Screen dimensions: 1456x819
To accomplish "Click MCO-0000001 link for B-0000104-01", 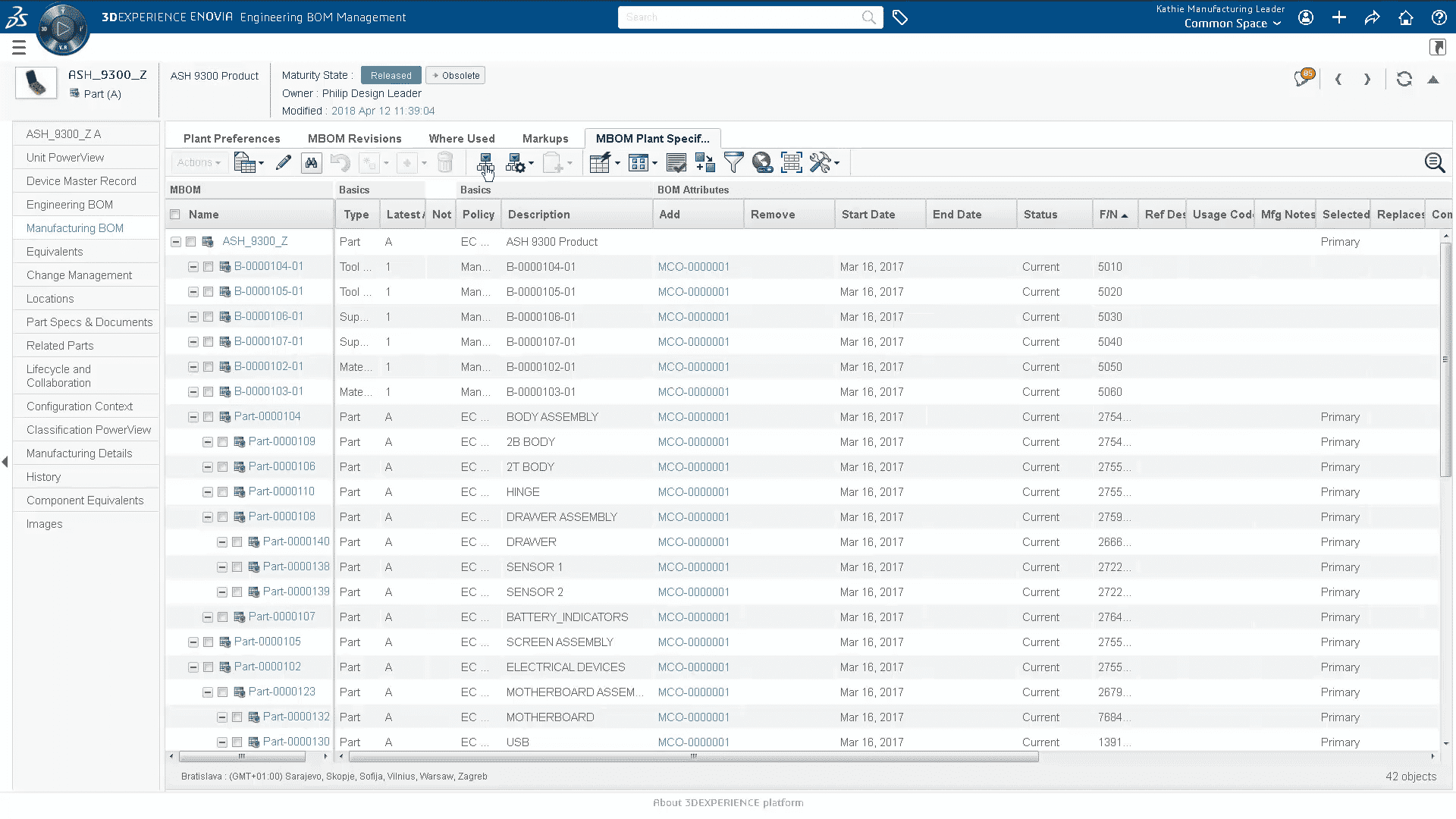I will pyautogui.click(x=693, y=266).
